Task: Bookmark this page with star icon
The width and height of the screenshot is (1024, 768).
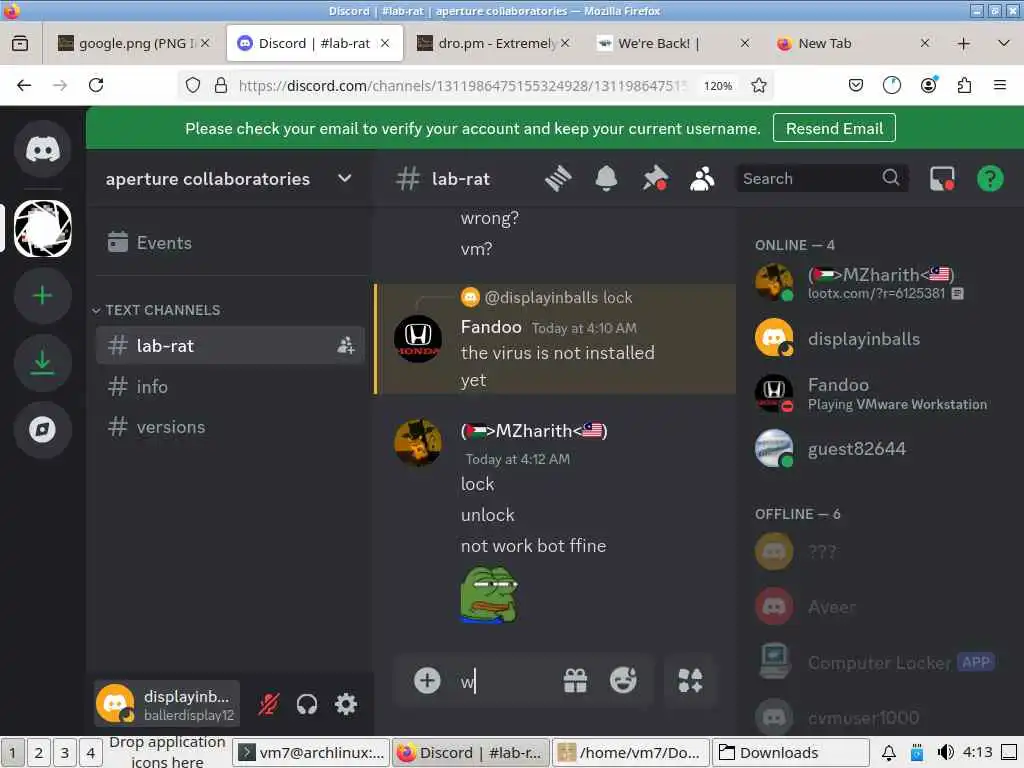Action: pos(758,86)
